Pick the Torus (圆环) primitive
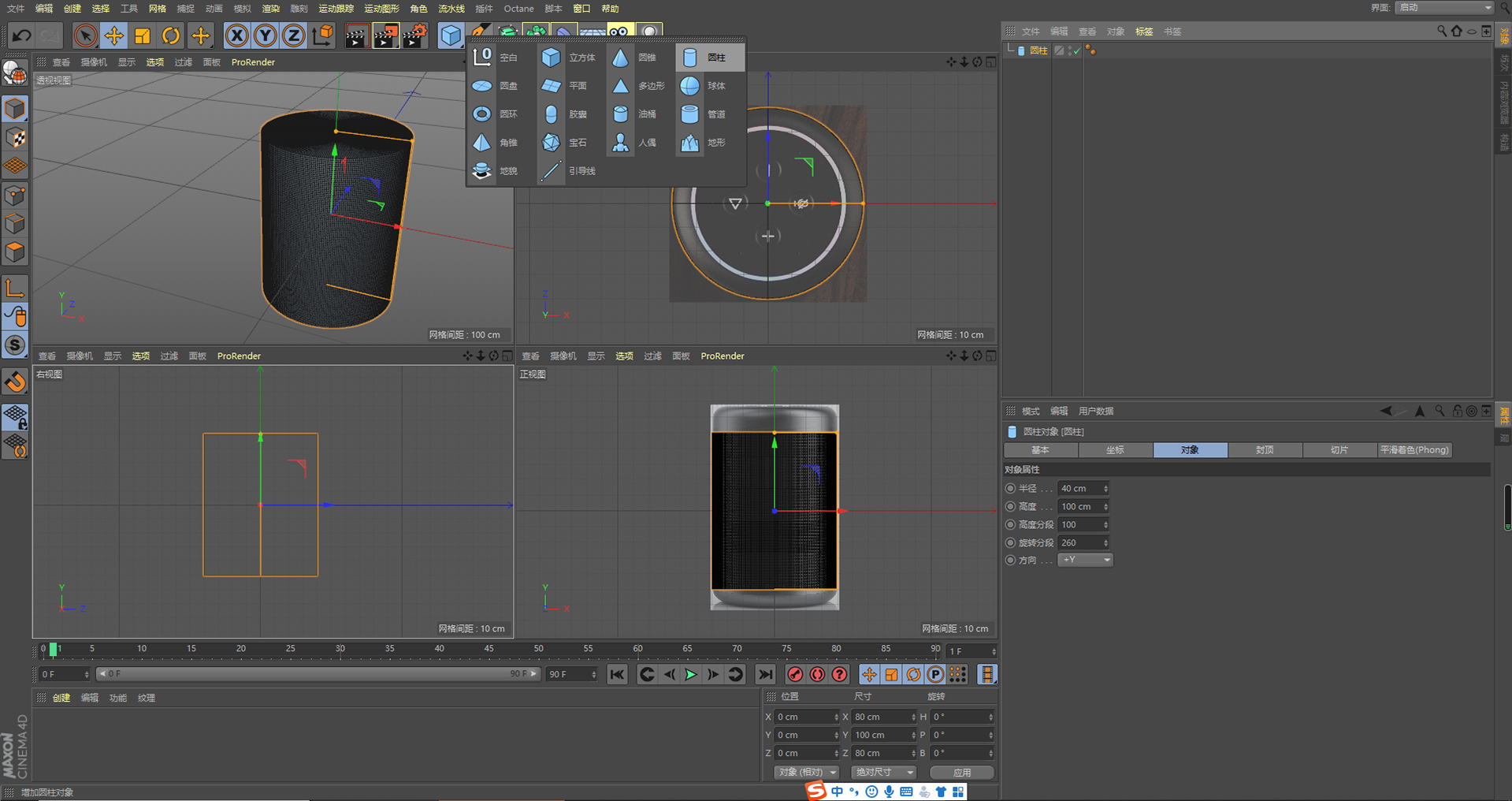1512x801 pixels. coord(482,114)
